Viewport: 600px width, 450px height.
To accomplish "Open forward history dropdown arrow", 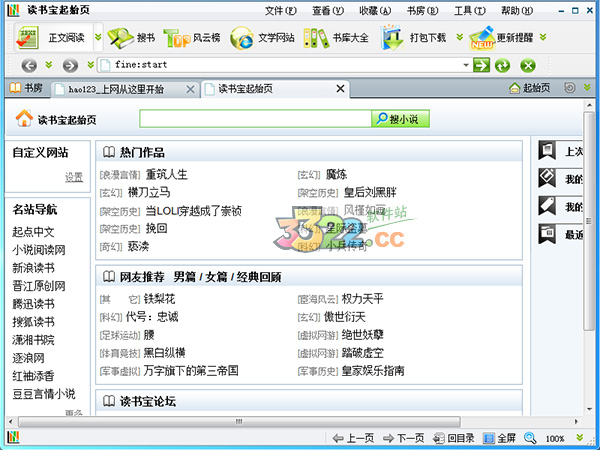I will coord(91,64).
